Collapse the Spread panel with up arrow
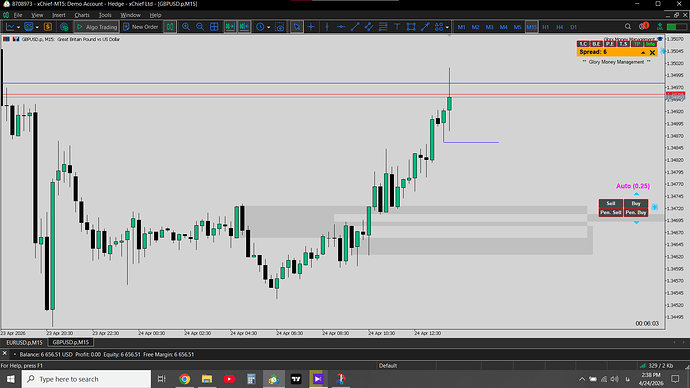The image size is (690, 388). [643, 52]
